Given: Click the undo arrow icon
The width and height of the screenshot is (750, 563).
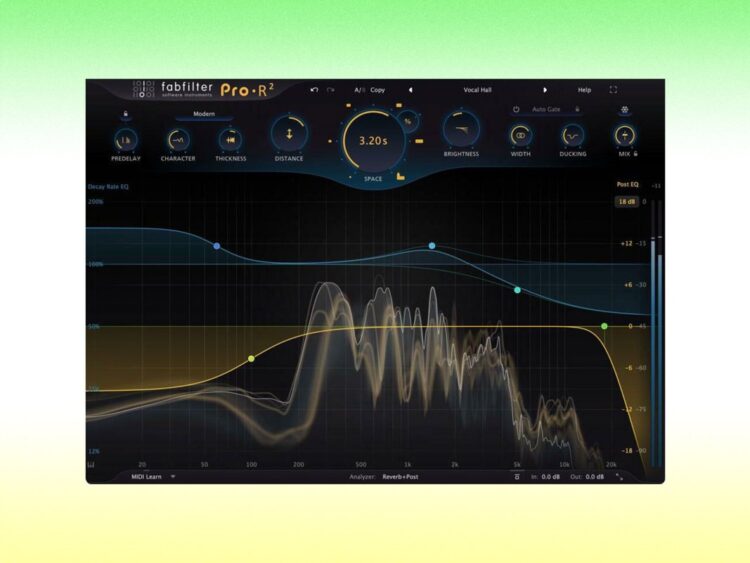Looking at the screenshot, I should [314, 90].
